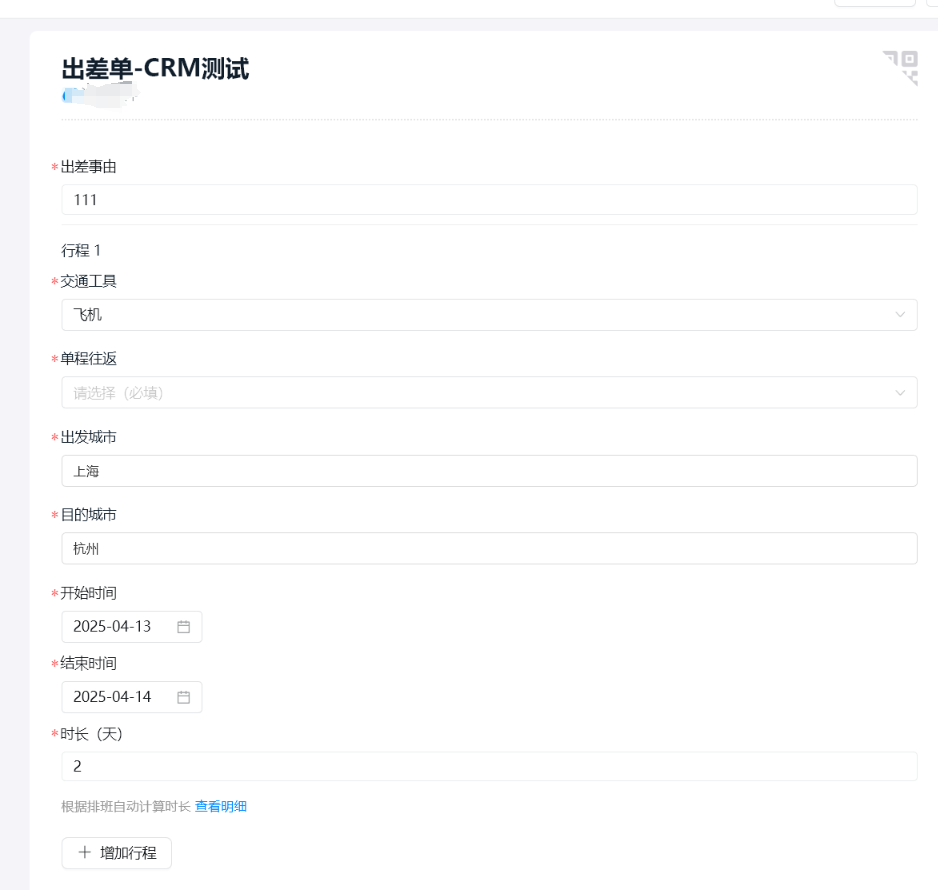This screenshot has height=890, width=938.
Task: Click the 交通工具 field label
Action: pos(89,281)
